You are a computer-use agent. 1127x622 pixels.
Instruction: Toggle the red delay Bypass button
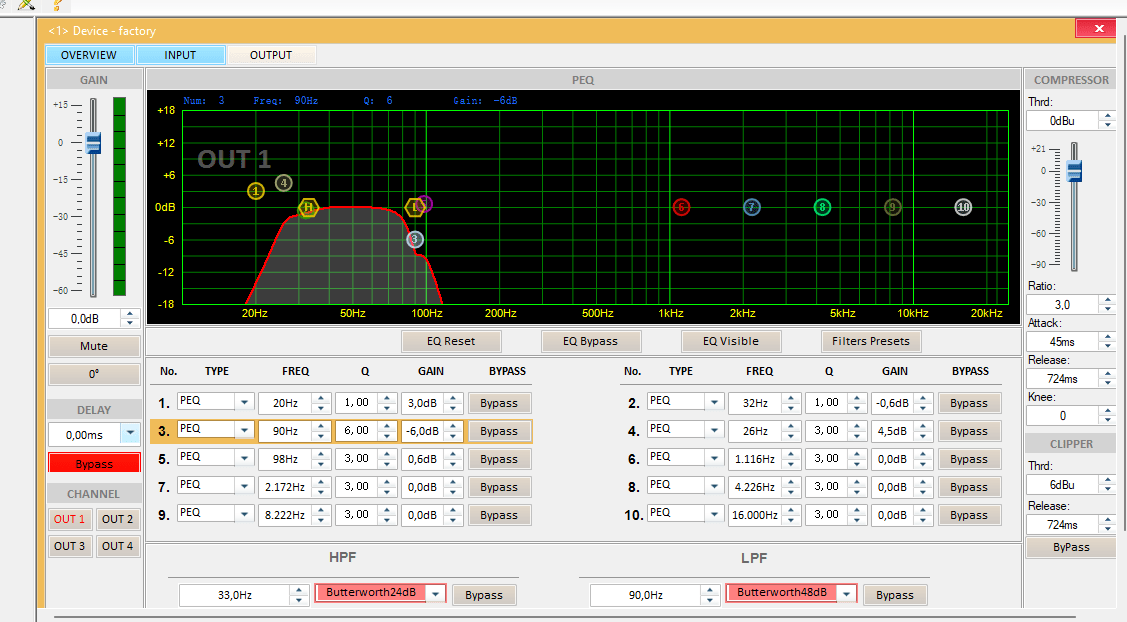tap(94, 464)
